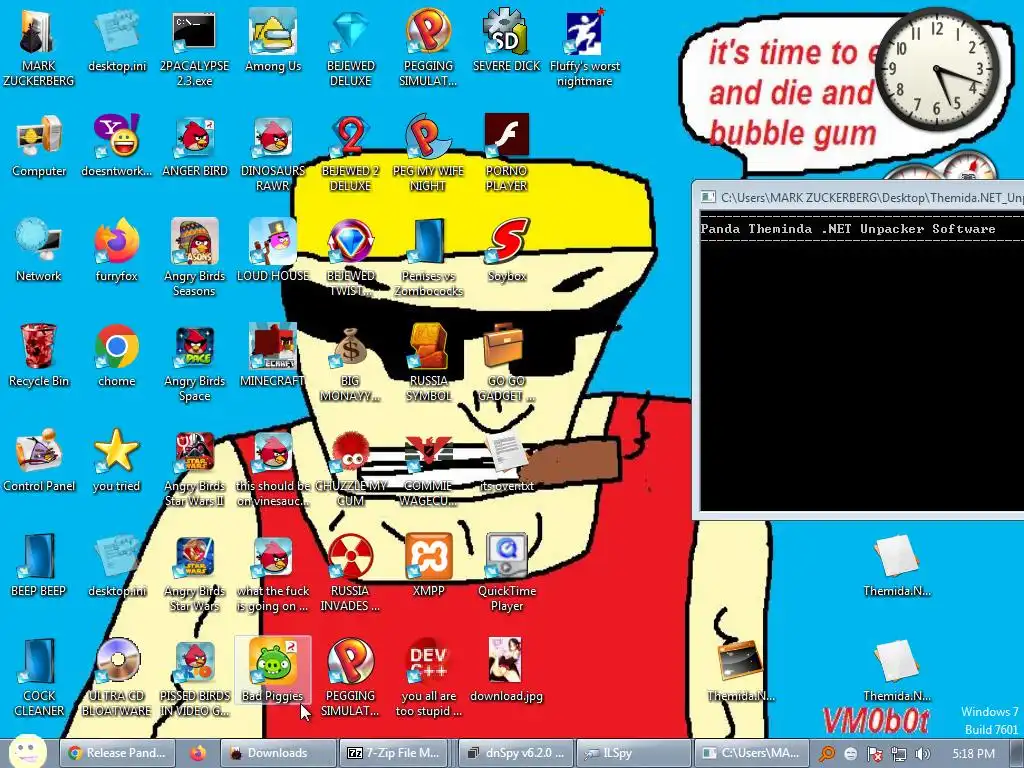Switch to ILSpy taskbar button
This screenshot has width=1024, height=768.
633,753
